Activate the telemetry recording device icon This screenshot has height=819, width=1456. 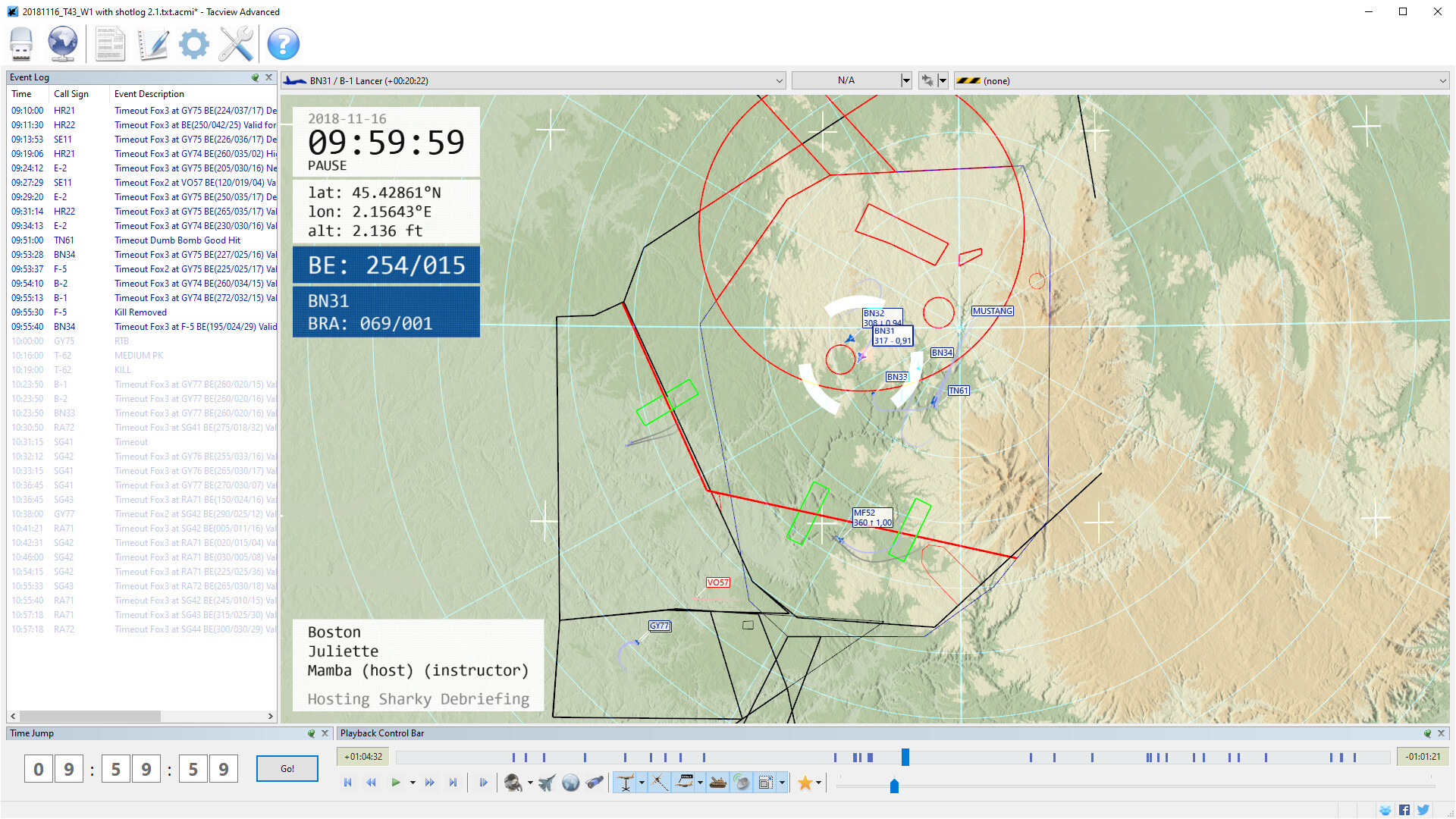tap(20, 43)
